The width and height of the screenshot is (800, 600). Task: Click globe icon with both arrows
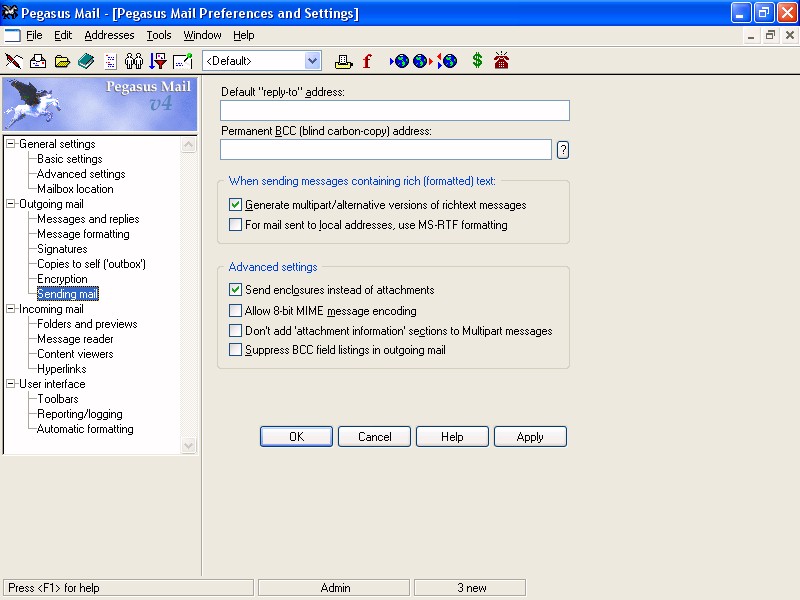[x=447, y=61]
